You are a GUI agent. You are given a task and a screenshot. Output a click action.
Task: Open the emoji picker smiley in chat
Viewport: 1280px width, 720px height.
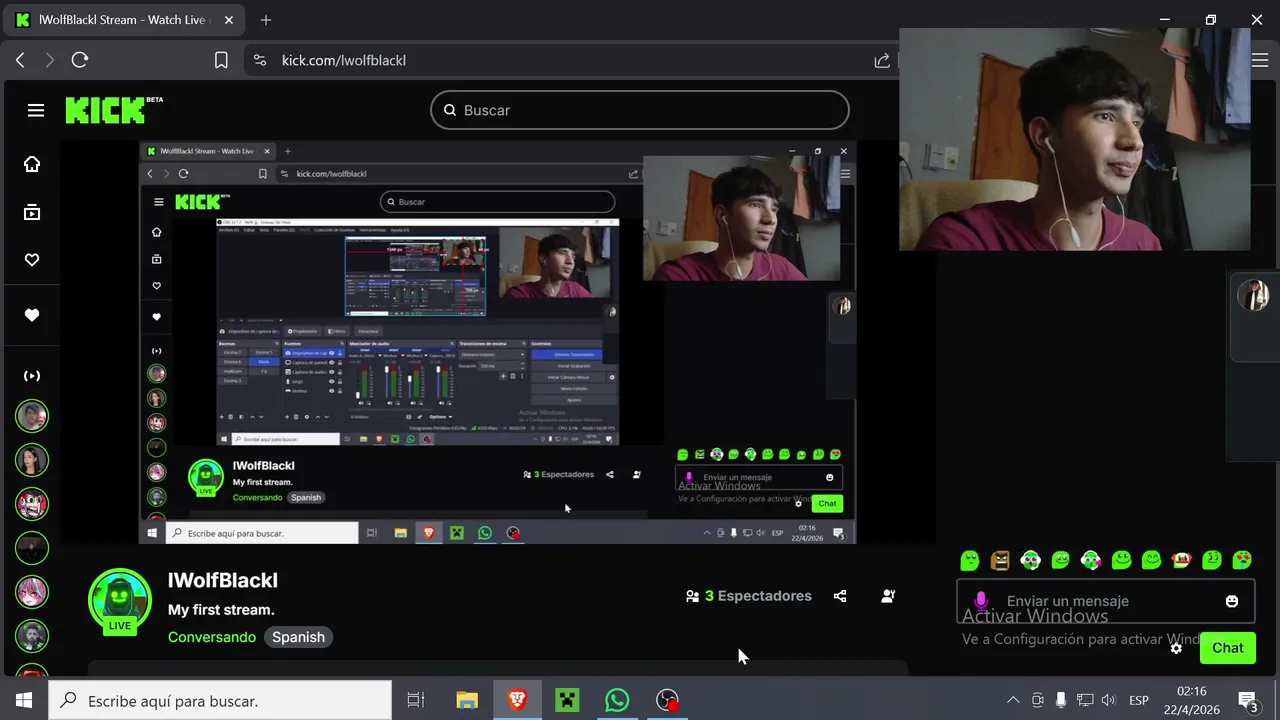coord(1232,601)
